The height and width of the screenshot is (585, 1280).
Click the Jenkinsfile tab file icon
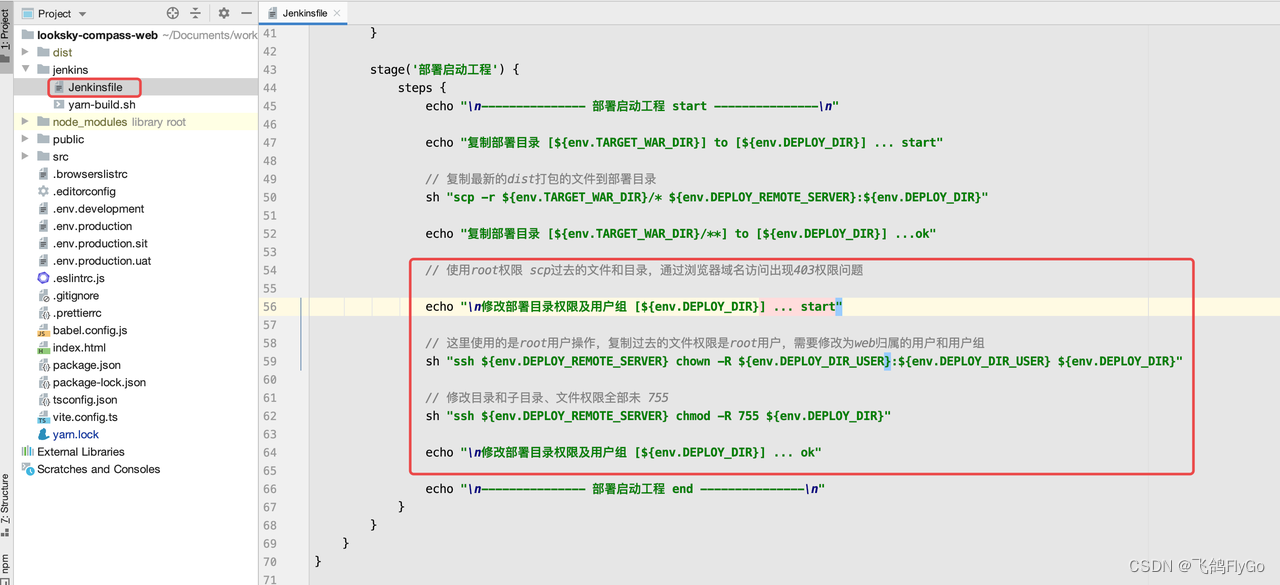273,13
